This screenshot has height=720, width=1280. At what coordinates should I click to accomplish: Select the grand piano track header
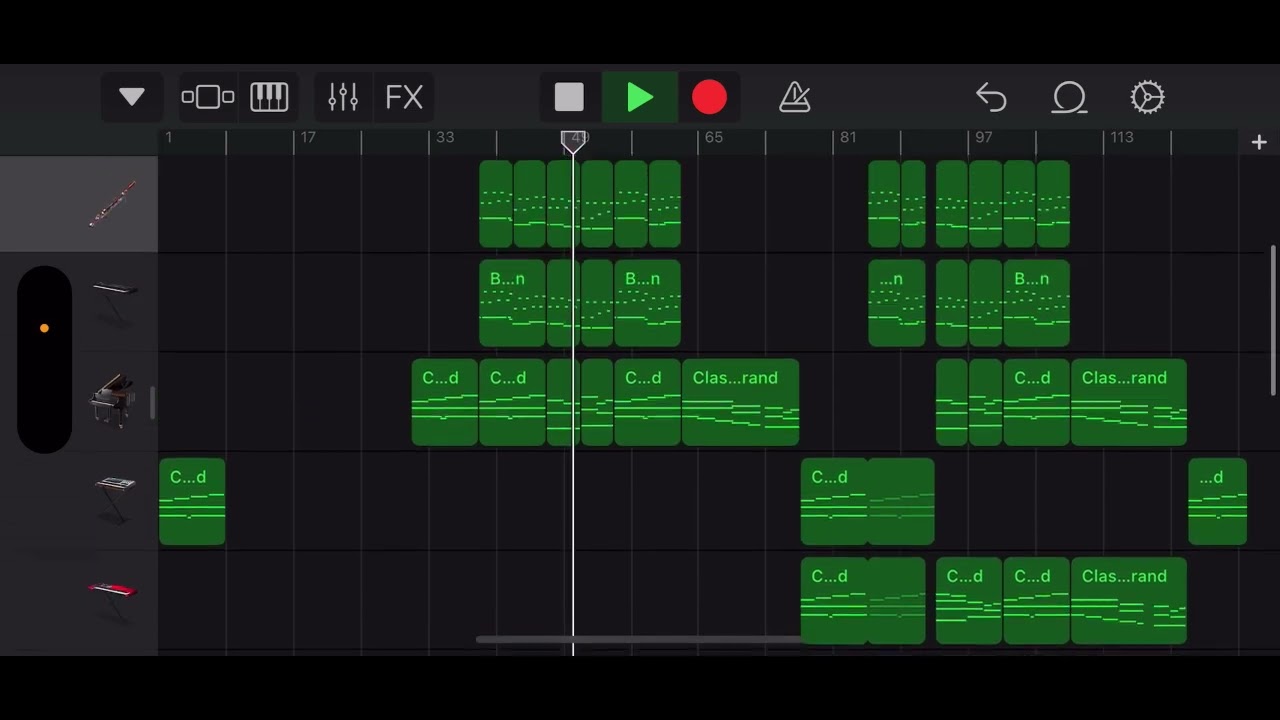coord(113,402)
